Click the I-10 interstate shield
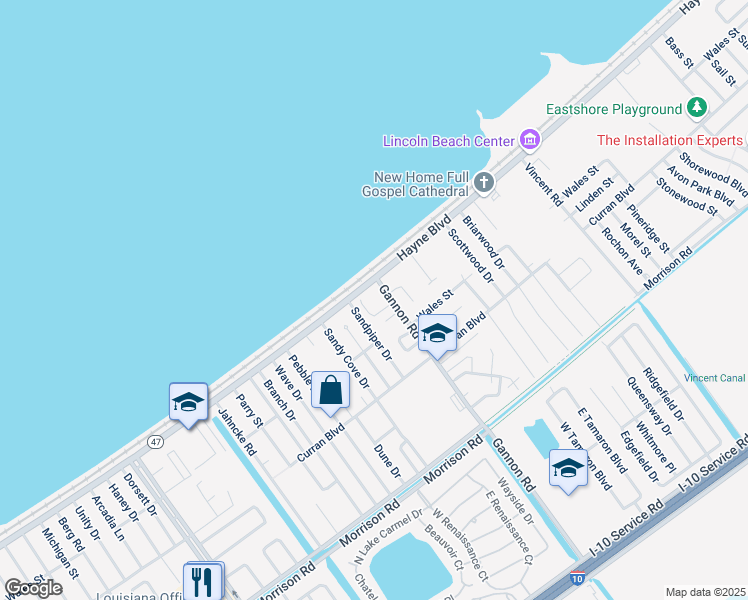The image size is (748, 600). click(x=577, y=578)
